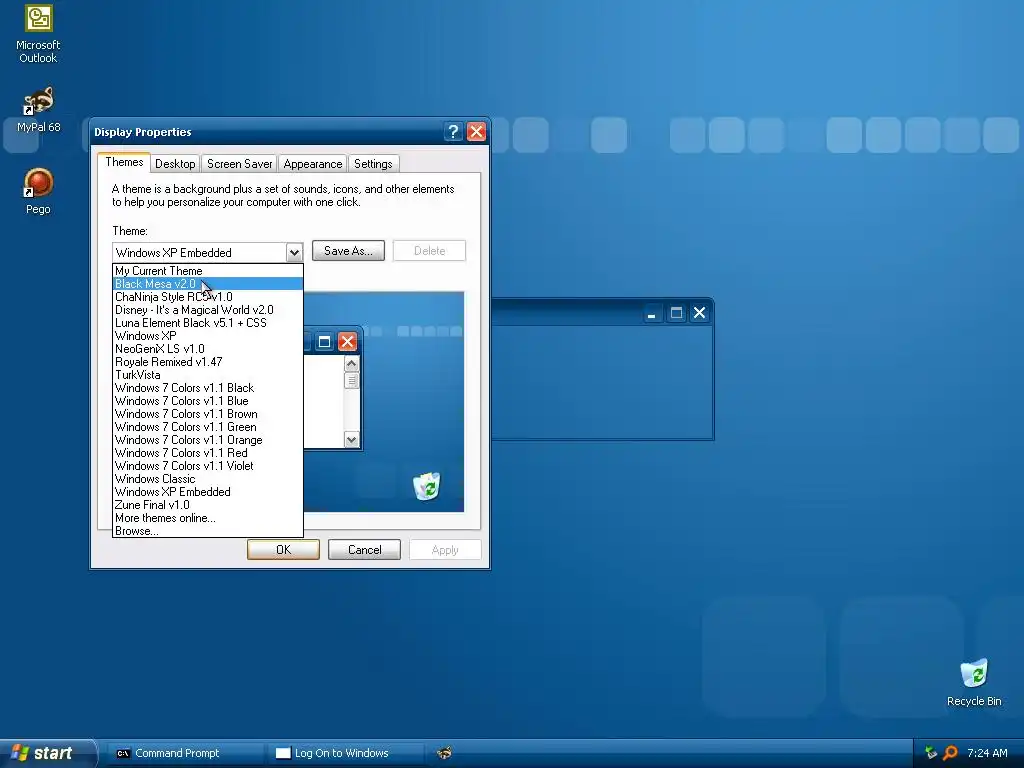Choose Windows 7 Colors v1.1 Orange
1024x768 pixels.
pos(208,440)
